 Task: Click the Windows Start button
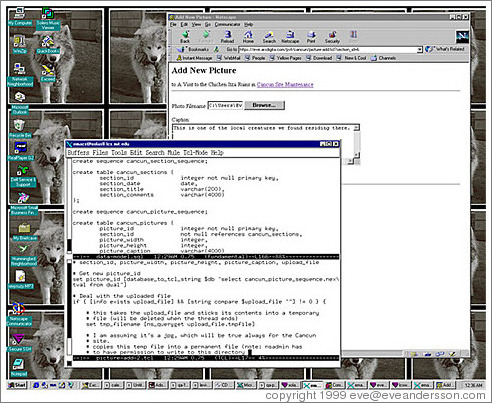17,385
